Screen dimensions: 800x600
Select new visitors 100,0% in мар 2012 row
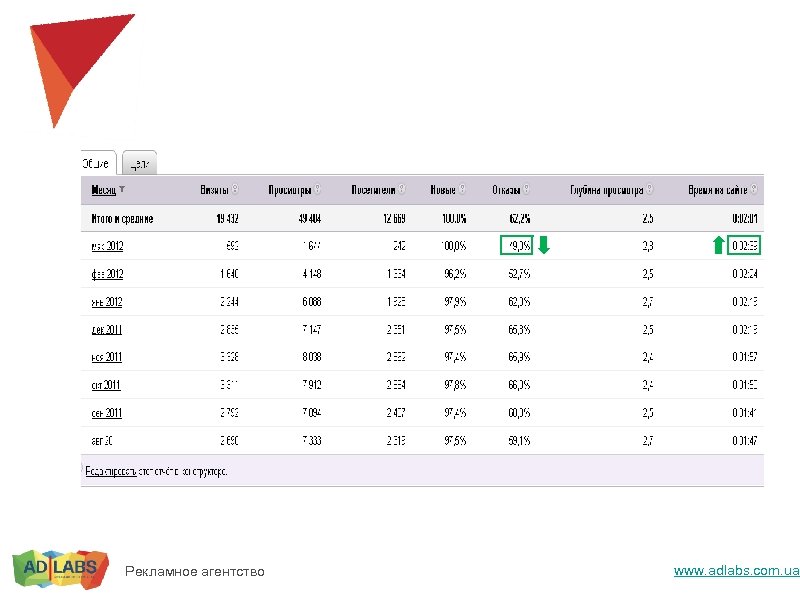coord(454,246)
